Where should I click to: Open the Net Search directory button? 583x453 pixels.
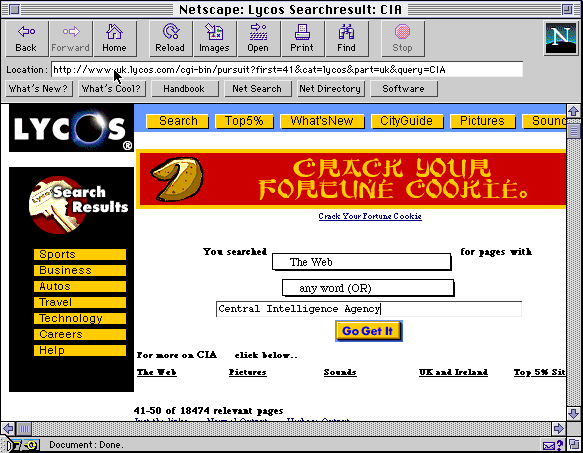257,89
